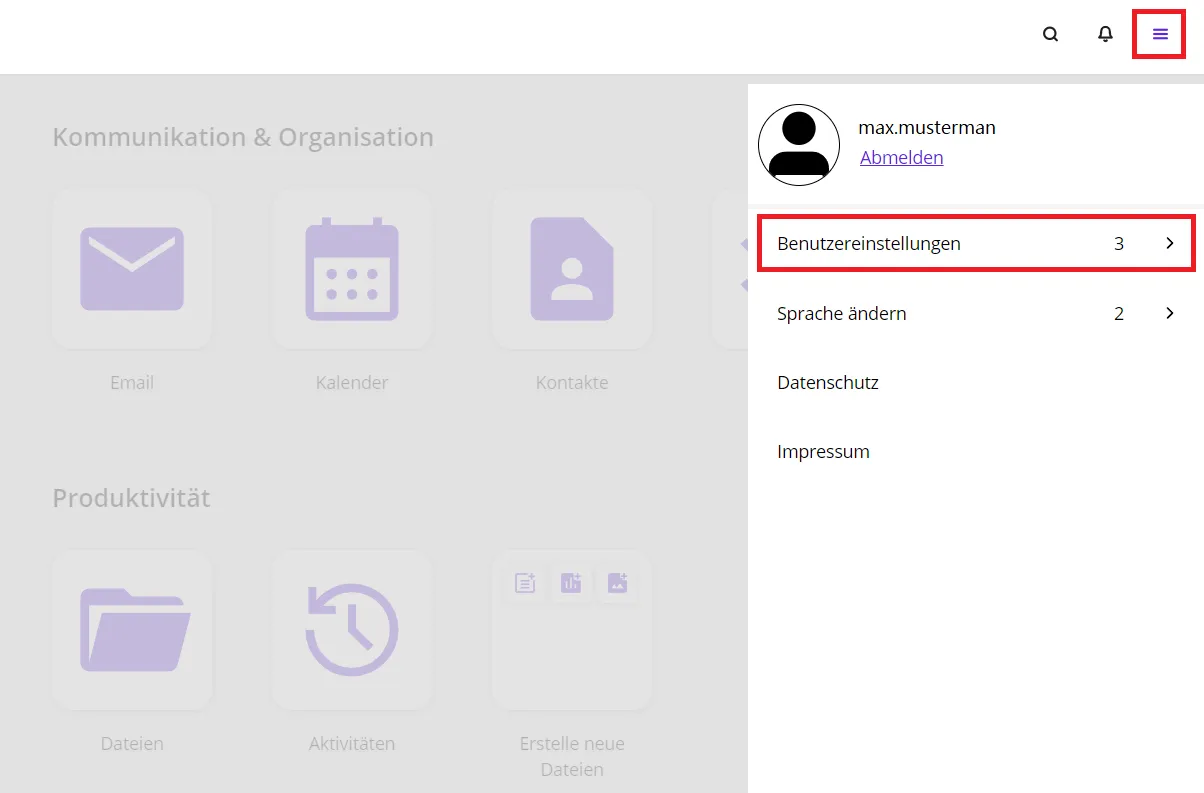Click the Abmelden logout link

click(x=901, y=157)
